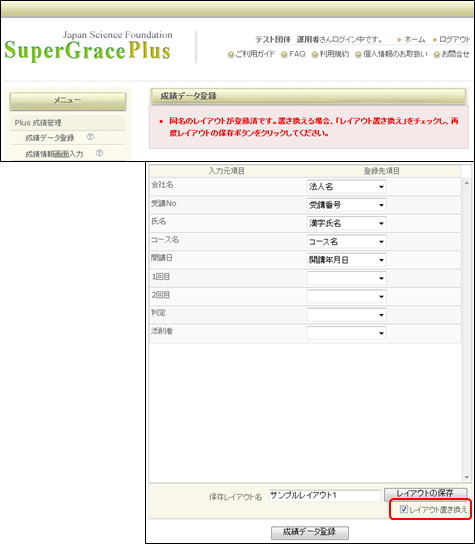Select 成績情報画面入力 in the side menu

coord(54,154)
